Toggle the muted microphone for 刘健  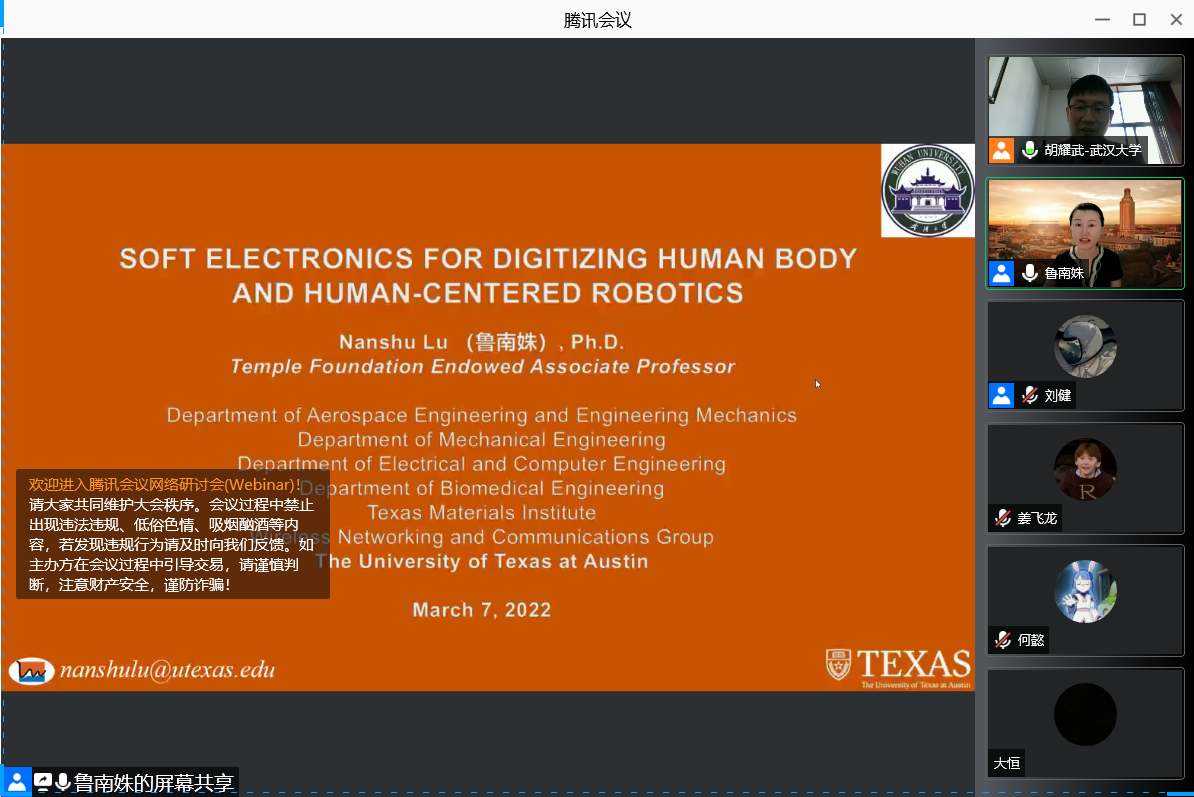pyautogui.click(x=1029, y=395)
